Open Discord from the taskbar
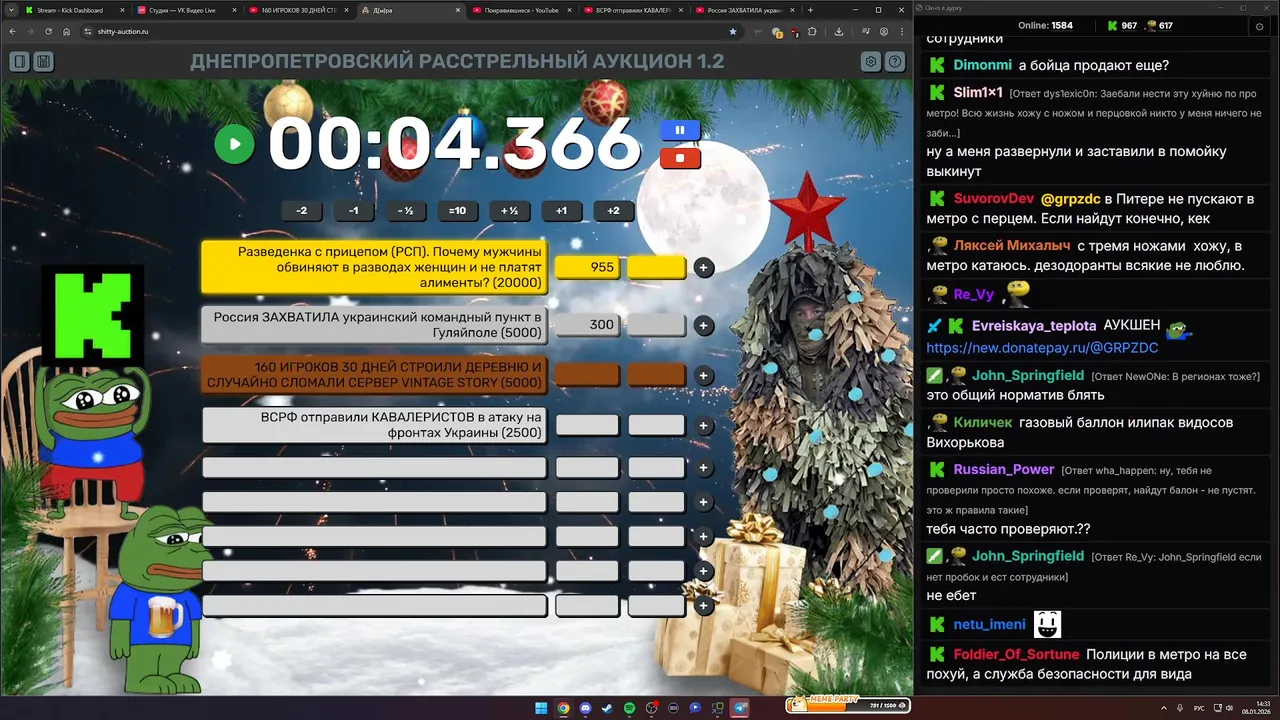This screenshot has width=1280, height=720. (585, 708)
